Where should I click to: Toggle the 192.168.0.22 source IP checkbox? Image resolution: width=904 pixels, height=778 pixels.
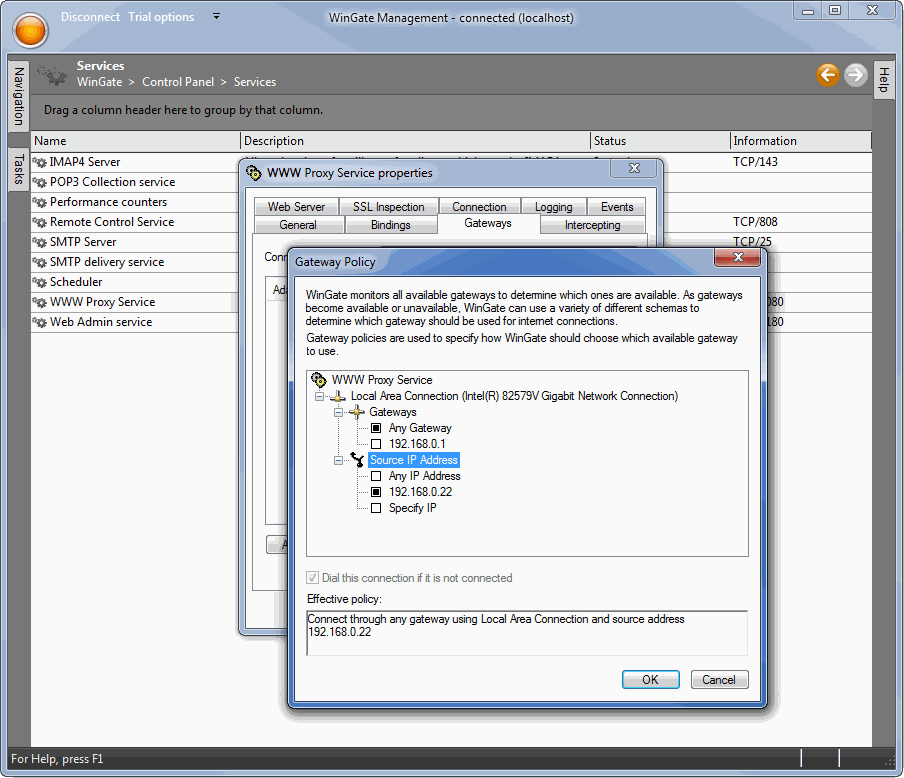(x=376, y=492)
